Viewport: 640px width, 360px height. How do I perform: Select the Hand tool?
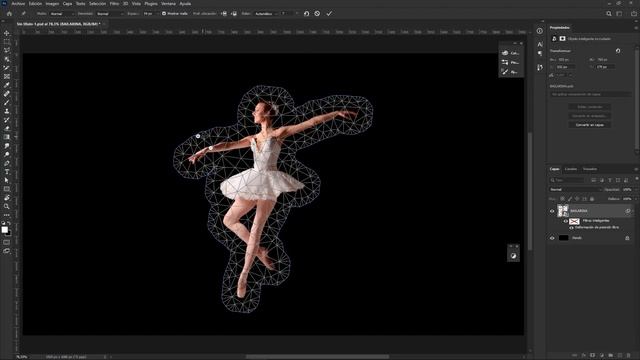[7, 198]
